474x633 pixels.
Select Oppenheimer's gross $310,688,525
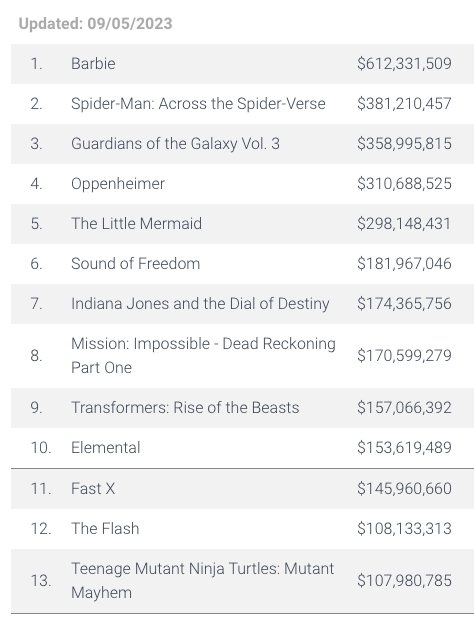pyautogui.click(x=404, y=184)
